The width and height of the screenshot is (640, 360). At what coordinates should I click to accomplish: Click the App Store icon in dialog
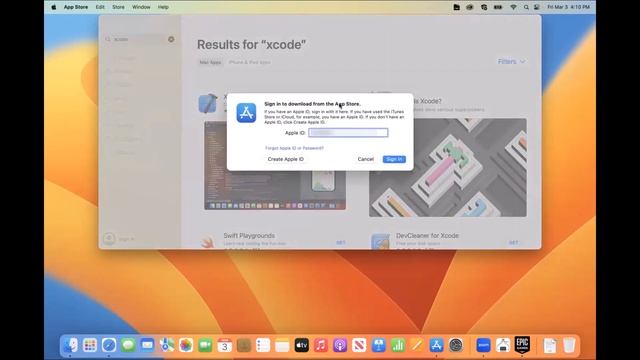pos(246,113)
